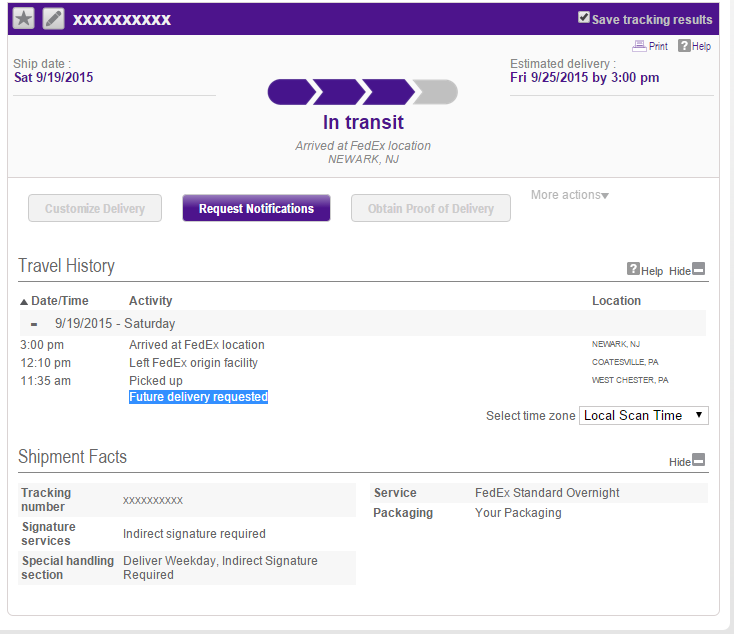Click 'FedEx Standard Overnight' service value
The width and height of the screenshot is (734, 634).
[547, 493]
